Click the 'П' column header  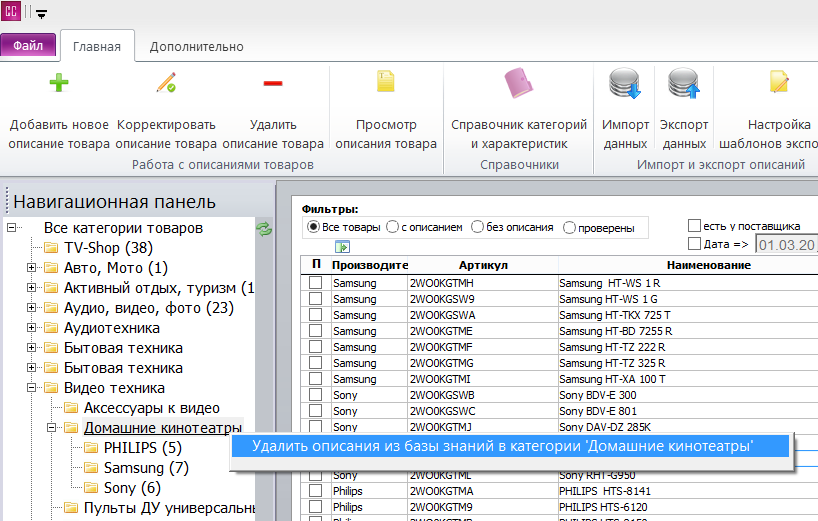pos(316,264)
